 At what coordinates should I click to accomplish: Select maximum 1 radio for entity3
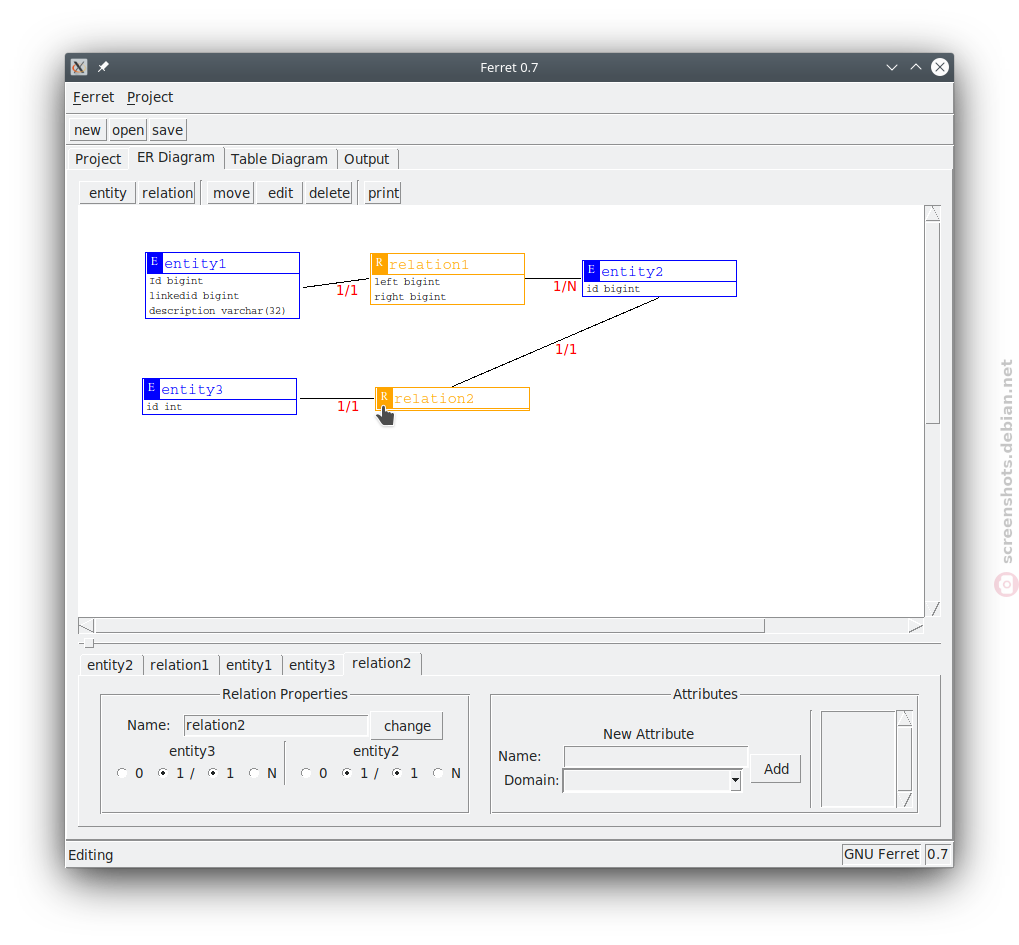(213, 773)
